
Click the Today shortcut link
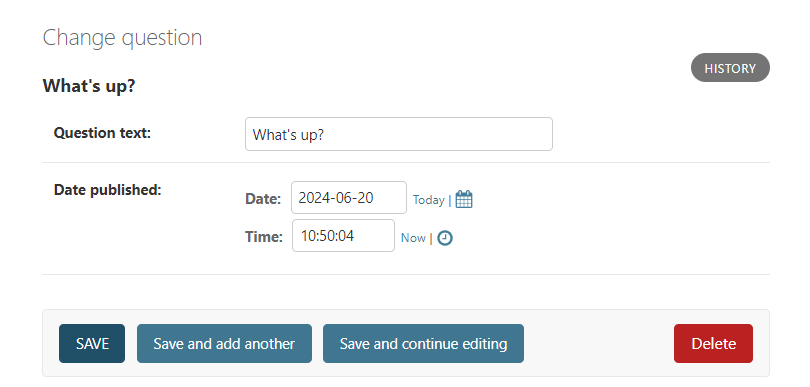coord(428,199)
